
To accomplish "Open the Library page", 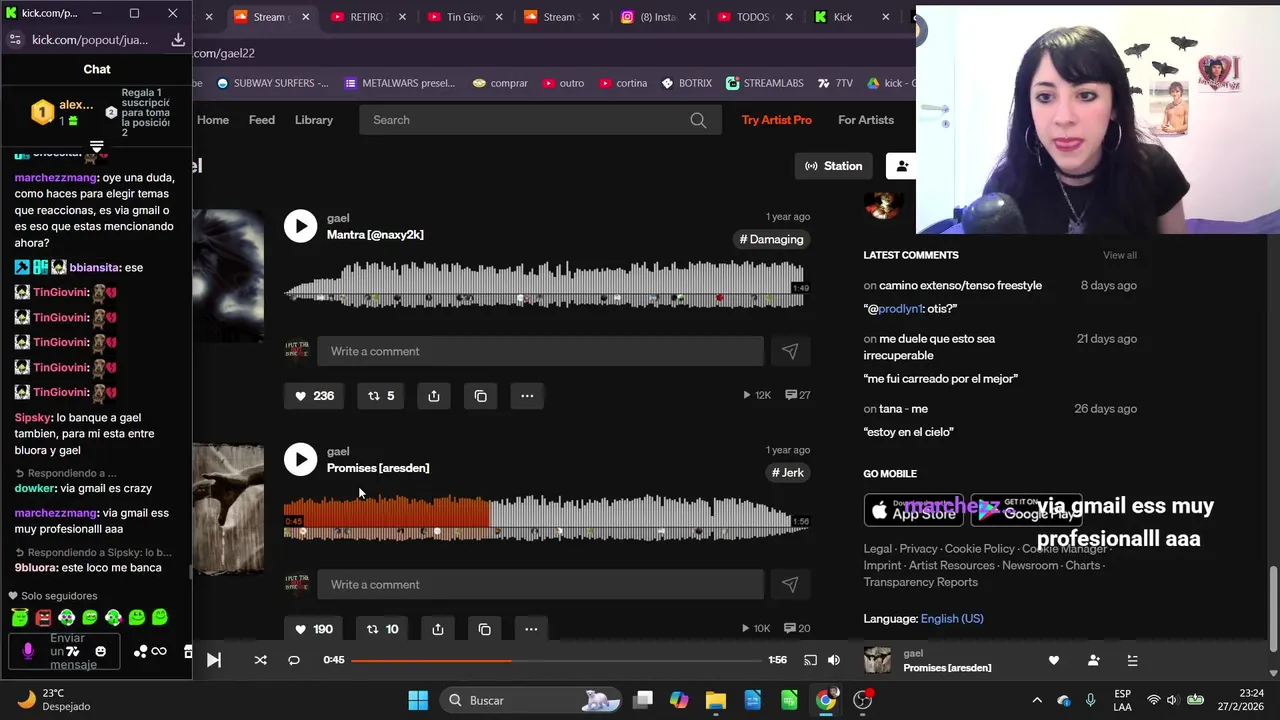I will click(x=314, y=120).
